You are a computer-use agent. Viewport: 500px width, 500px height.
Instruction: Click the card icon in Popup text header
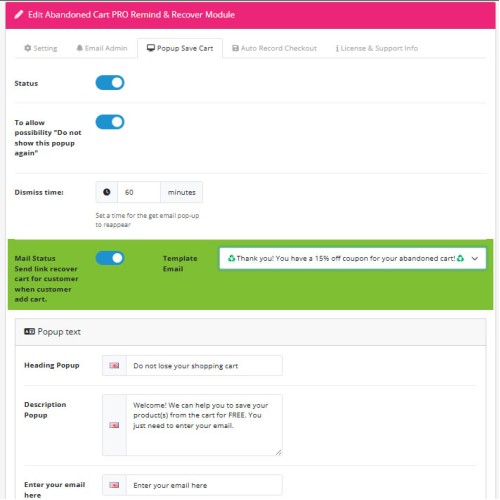[29, 331]
